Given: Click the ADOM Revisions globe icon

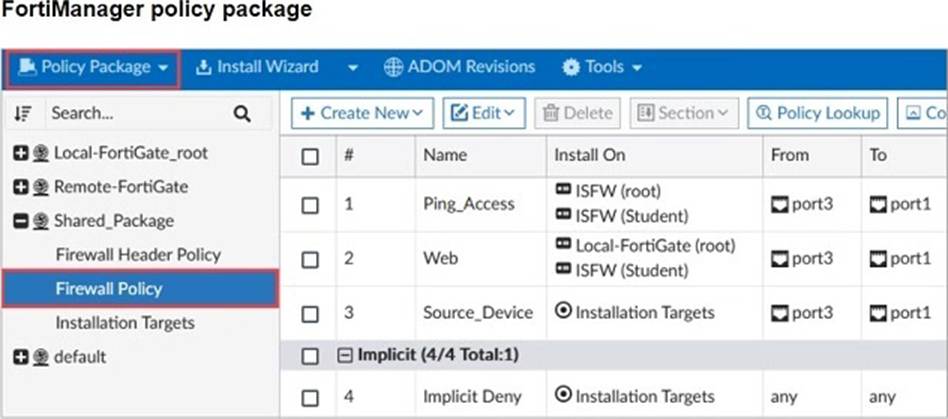Looking at the screenshot, I should pyautogui.click(x=393, y=68).
